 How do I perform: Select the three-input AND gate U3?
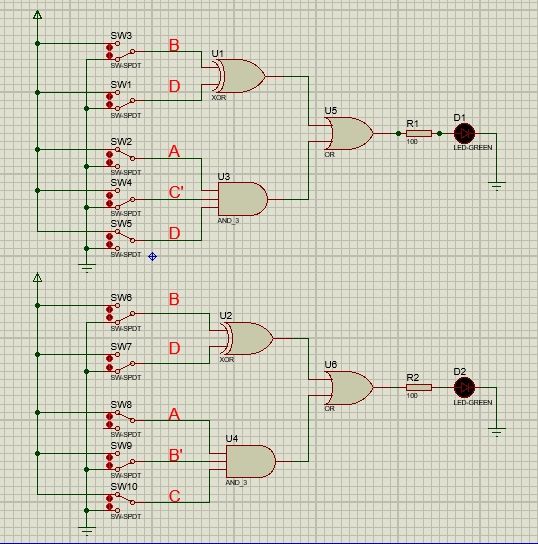tap(243, 199)
